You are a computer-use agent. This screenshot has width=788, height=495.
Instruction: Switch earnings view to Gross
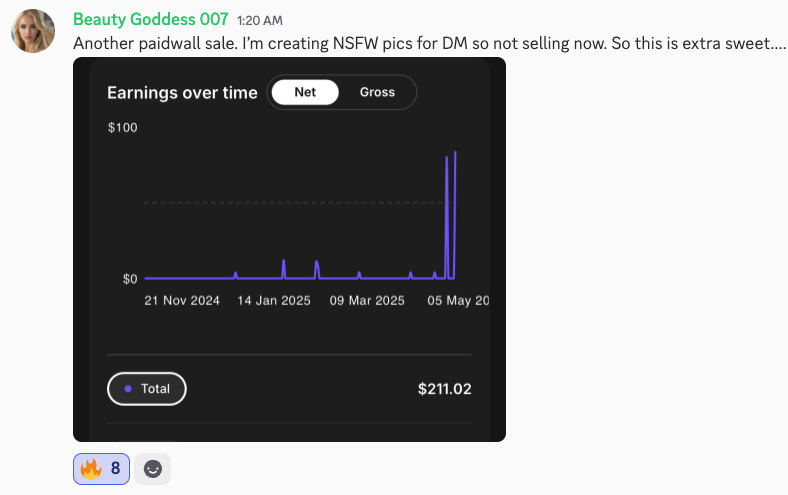coord(377,92)
